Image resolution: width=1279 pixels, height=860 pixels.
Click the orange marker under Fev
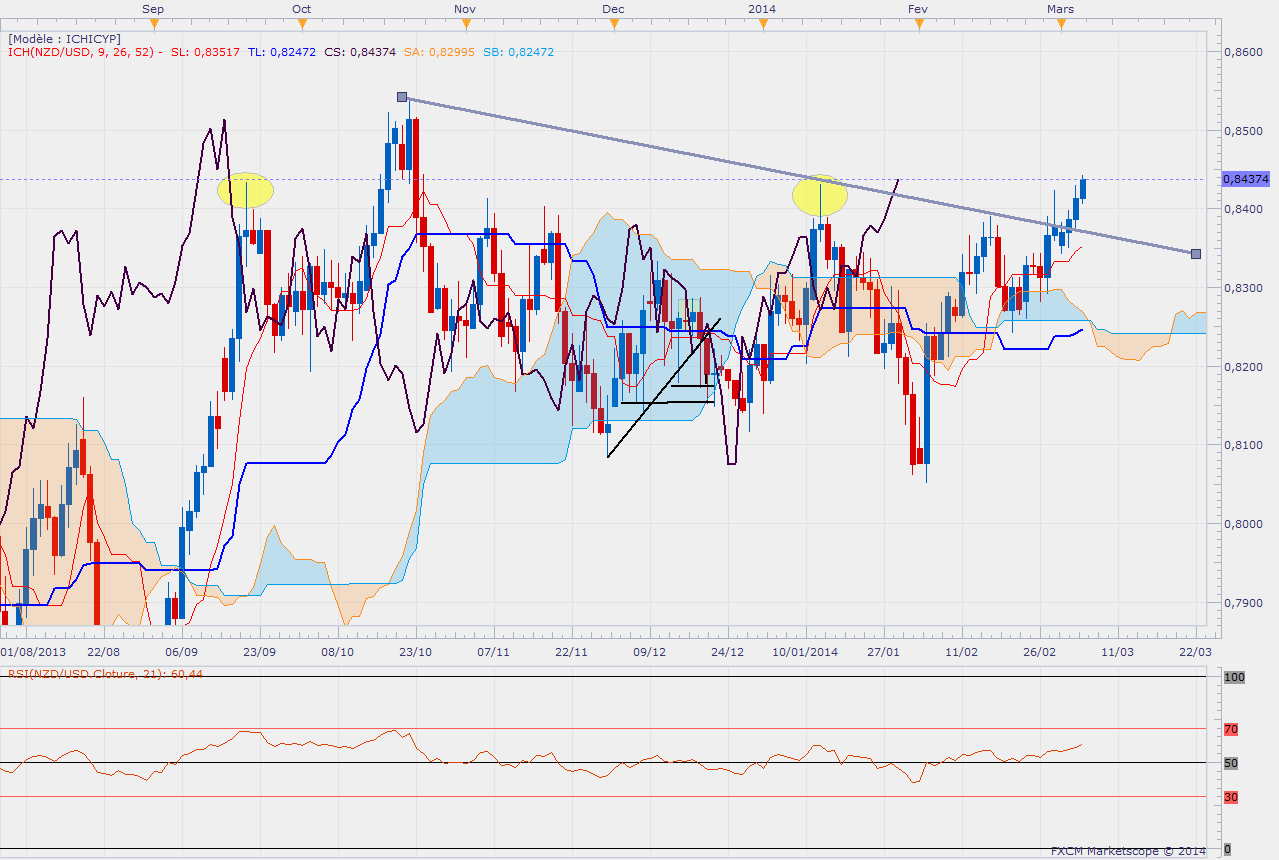tap(918, 25)
